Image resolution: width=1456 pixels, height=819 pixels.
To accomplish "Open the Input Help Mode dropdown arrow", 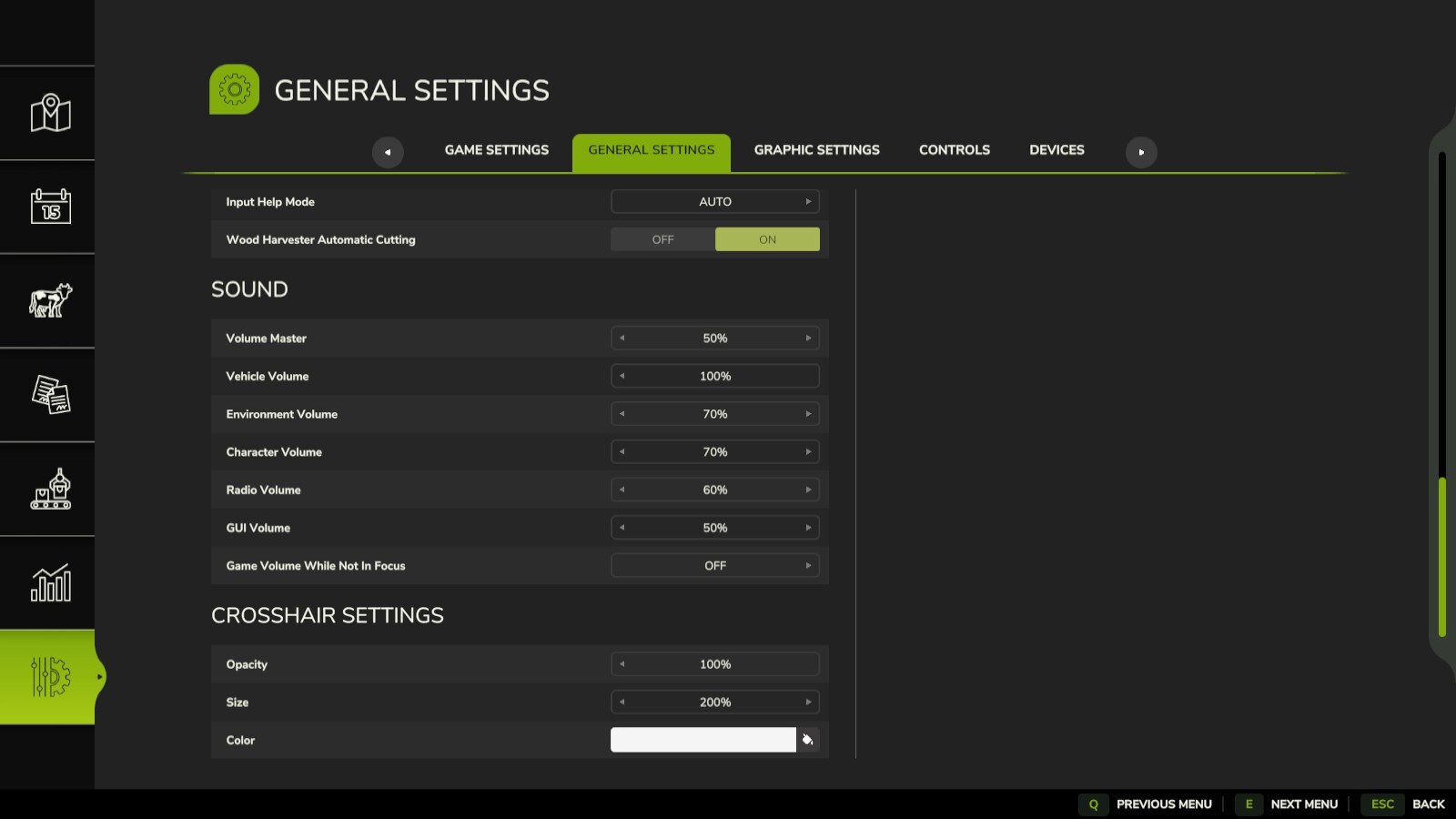I will 807,201.
